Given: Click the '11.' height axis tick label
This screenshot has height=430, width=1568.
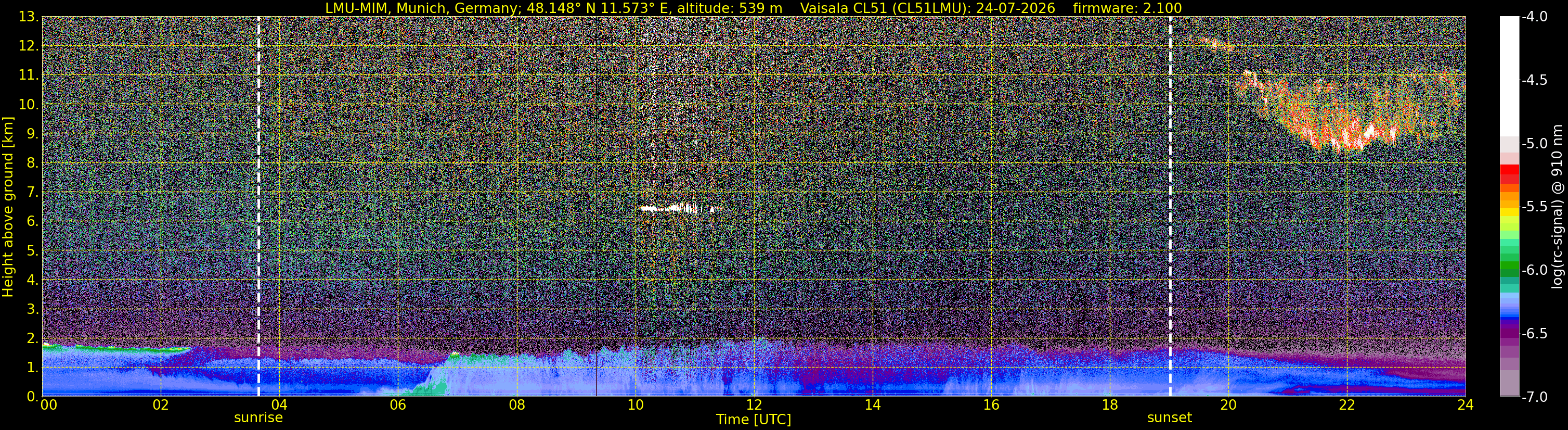Looking at the screenshot, I should pos(29,75).
